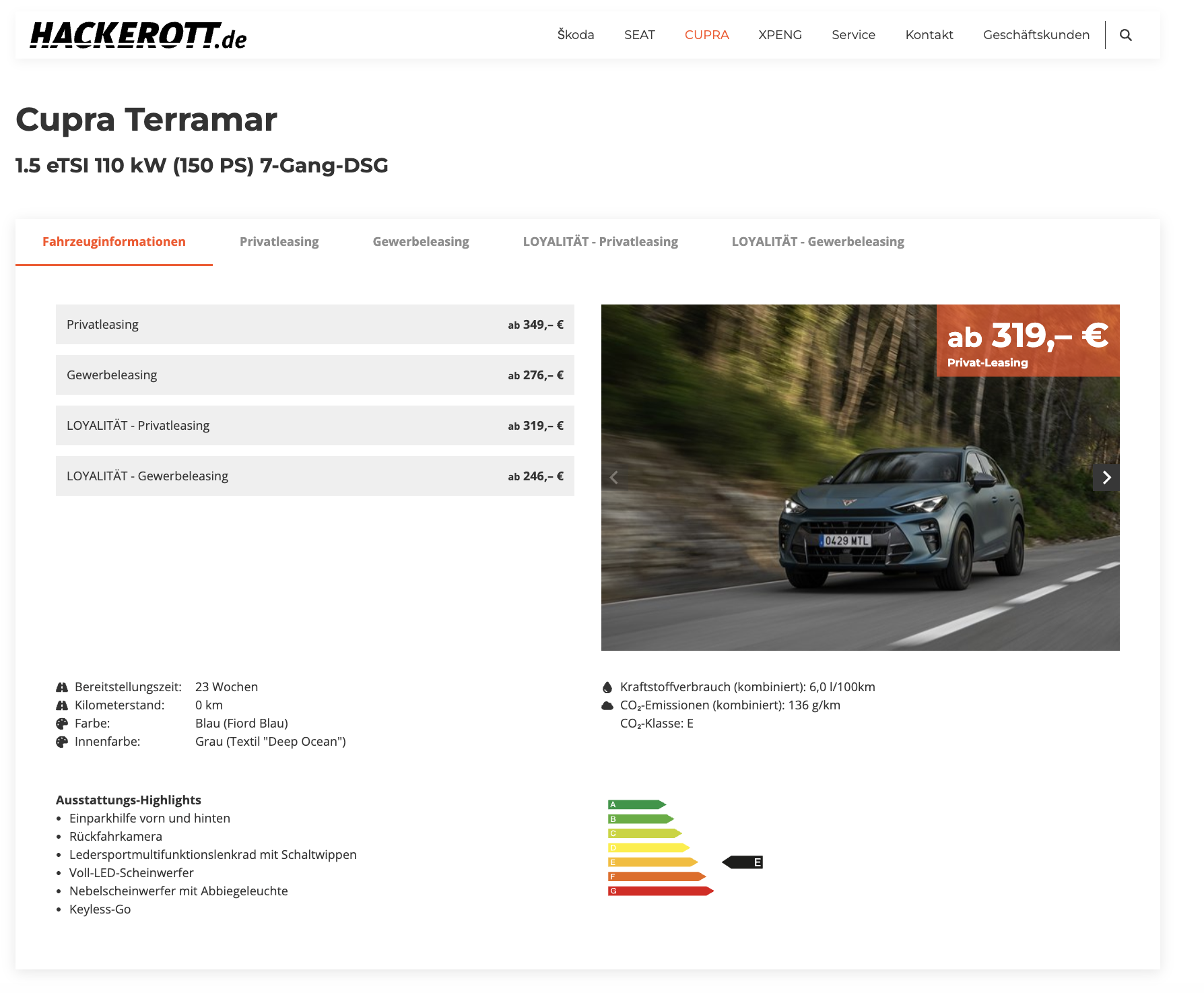The height and width of the screenshot is (993, 1204).
Task: Open the Škoda menu item
Action: [576, 35]
